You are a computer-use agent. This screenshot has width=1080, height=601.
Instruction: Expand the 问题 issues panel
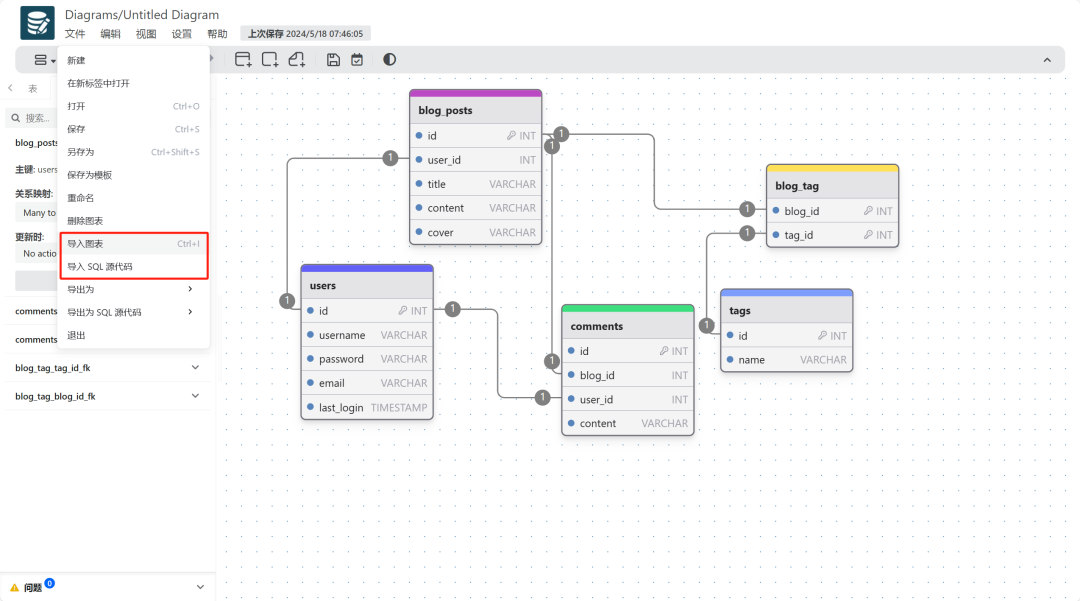click(x=199, y=587)
